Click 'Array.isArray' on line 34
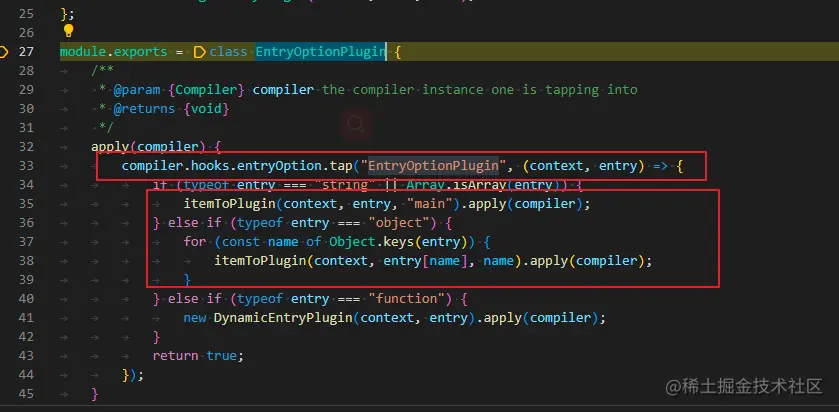Image resolution: width=839 pixels, height=412 pixels. pos(452,185)
